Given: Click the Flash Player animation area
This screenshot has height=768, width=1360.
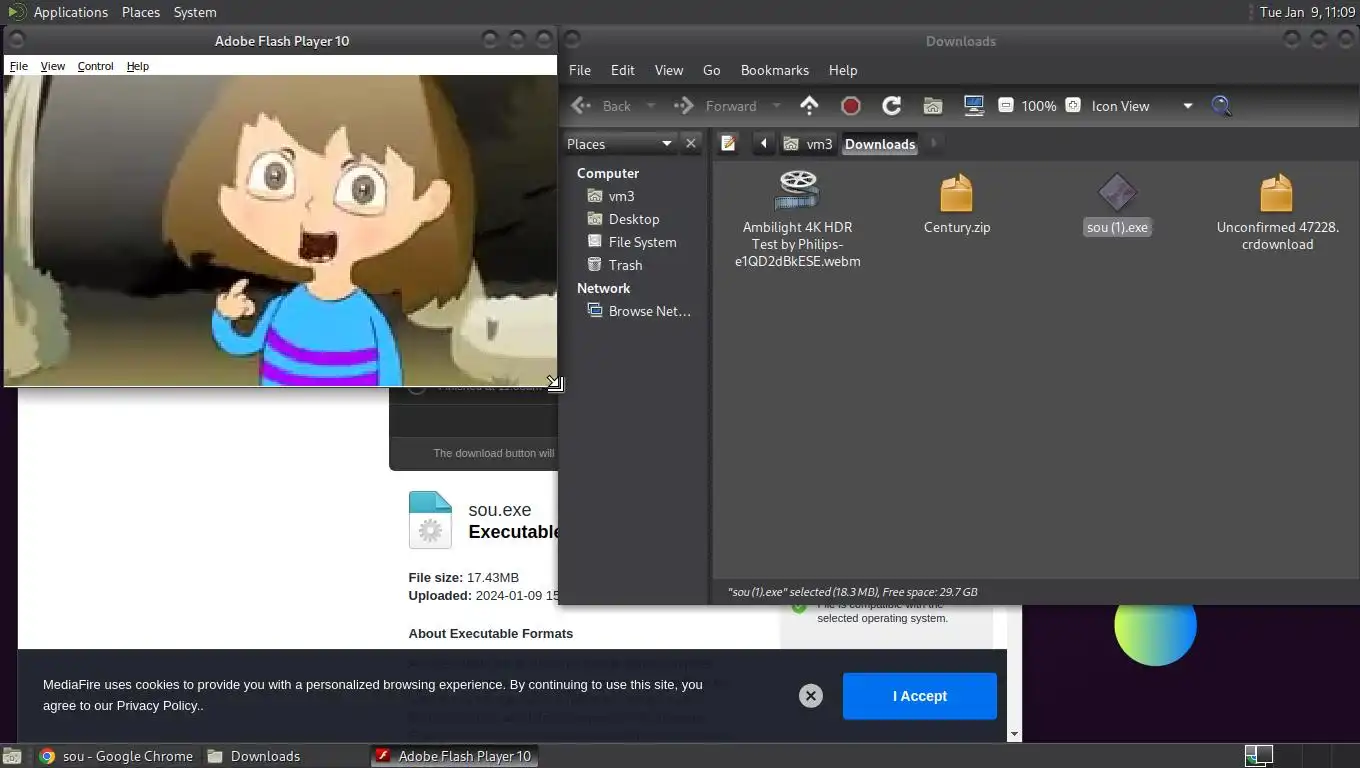Looking at the screenshot, I should click(x=280, y=230).
